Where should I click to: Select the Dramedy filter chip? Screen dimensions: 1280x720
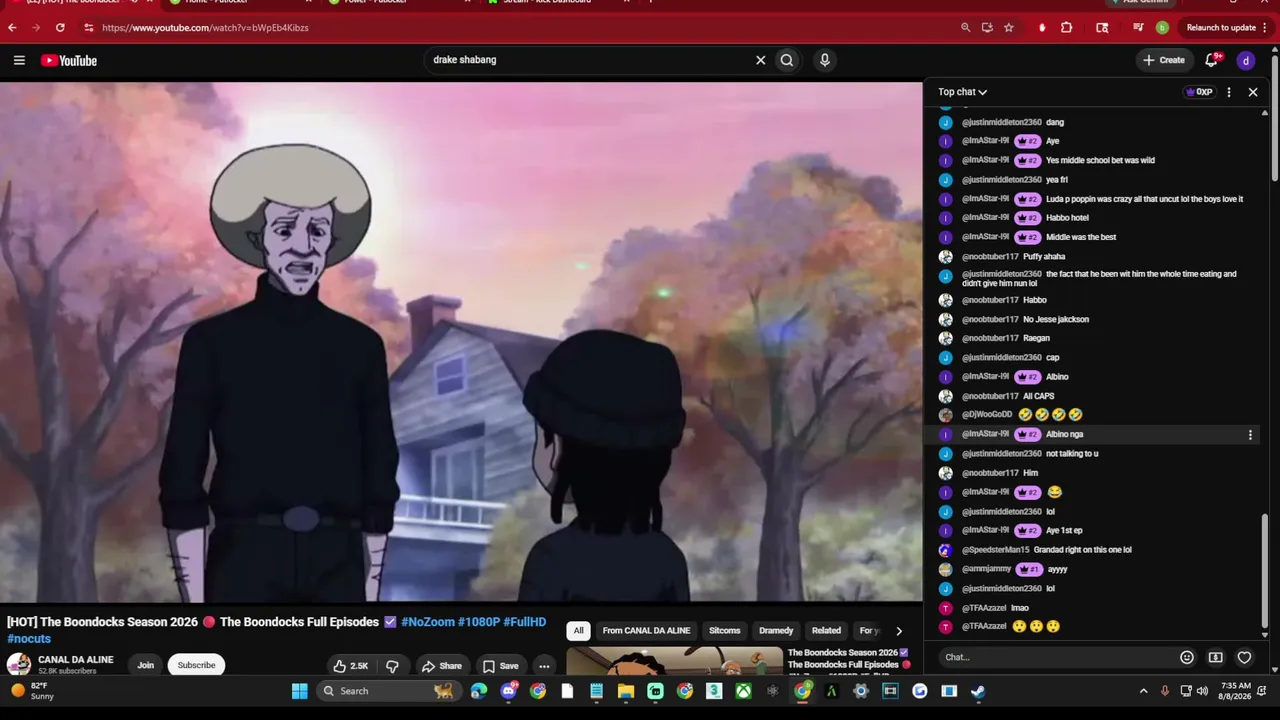(x=776, y=631)
